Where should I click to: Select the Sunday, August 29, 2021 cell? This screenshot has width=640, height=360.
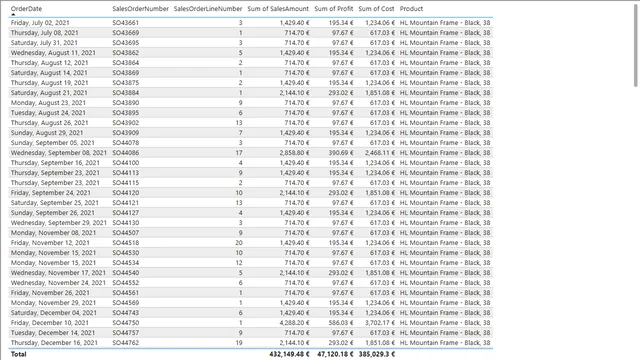pyautogui.click(x=47, y=133)
